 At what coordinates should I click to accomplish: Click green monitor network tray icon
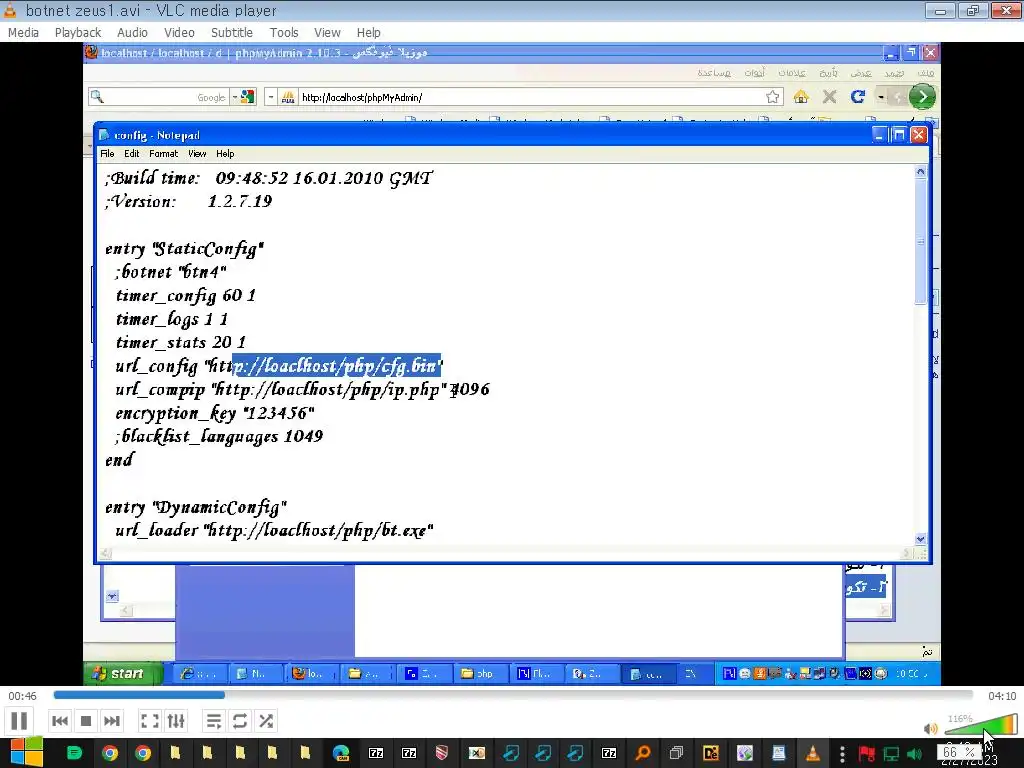[x=891, y=754]
